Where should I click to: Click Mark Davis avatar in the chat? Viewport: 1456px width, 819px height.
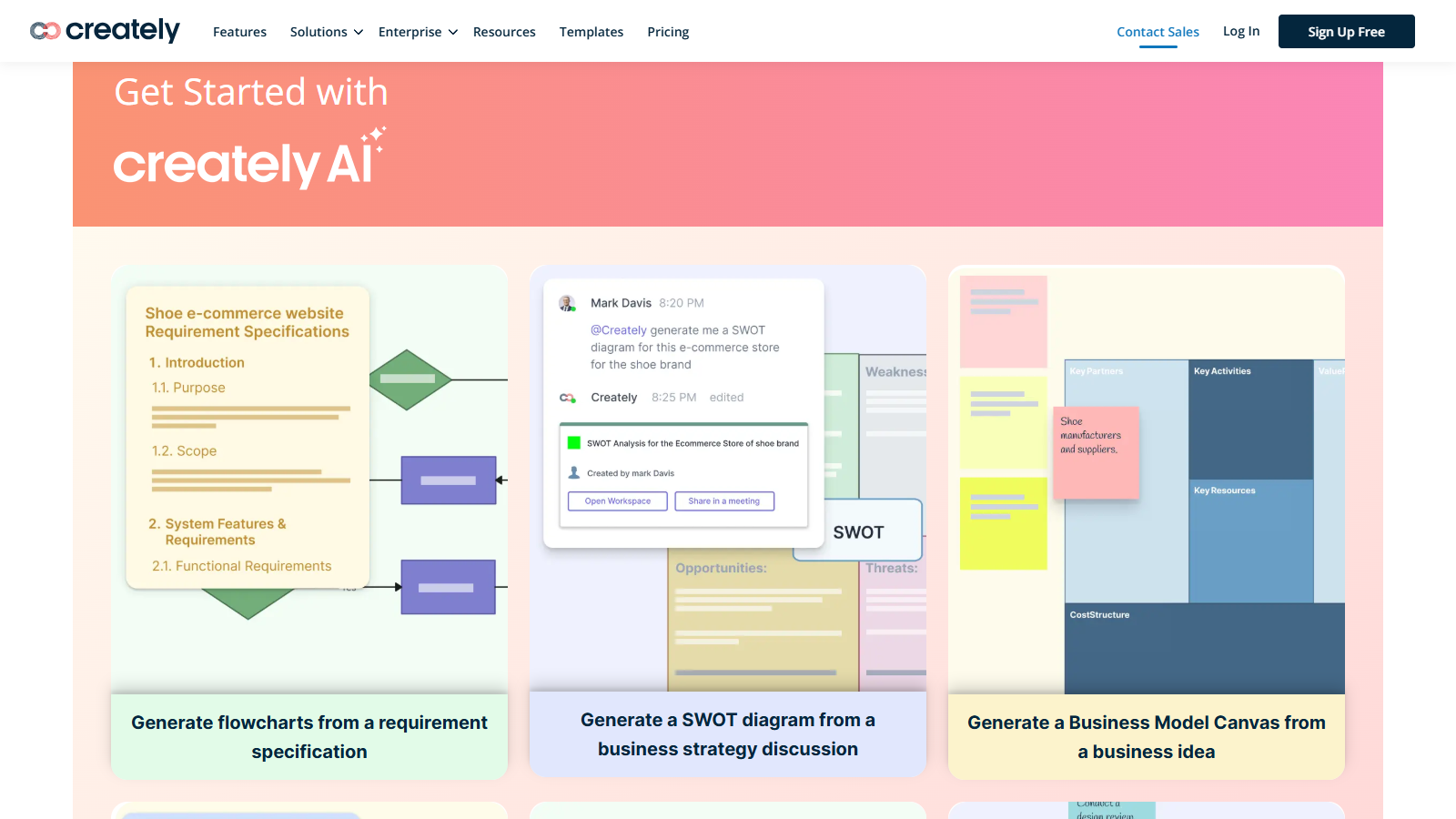tap(567, 303)
